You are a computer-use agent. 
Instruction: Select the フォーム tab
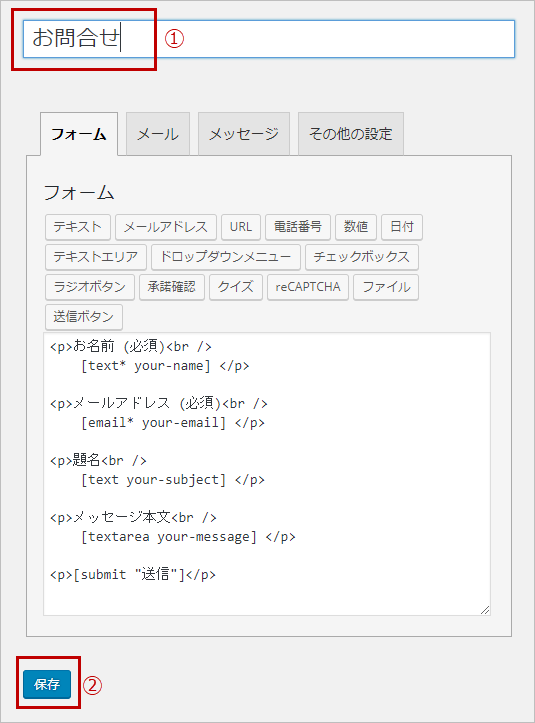[x=79, y=134]
